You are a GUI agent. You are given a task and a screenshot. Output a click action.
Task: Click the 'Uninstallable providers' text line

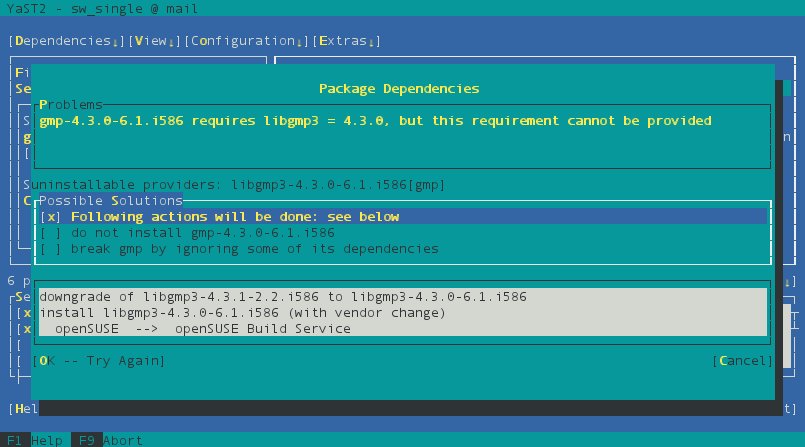click(x=234, y=184)
